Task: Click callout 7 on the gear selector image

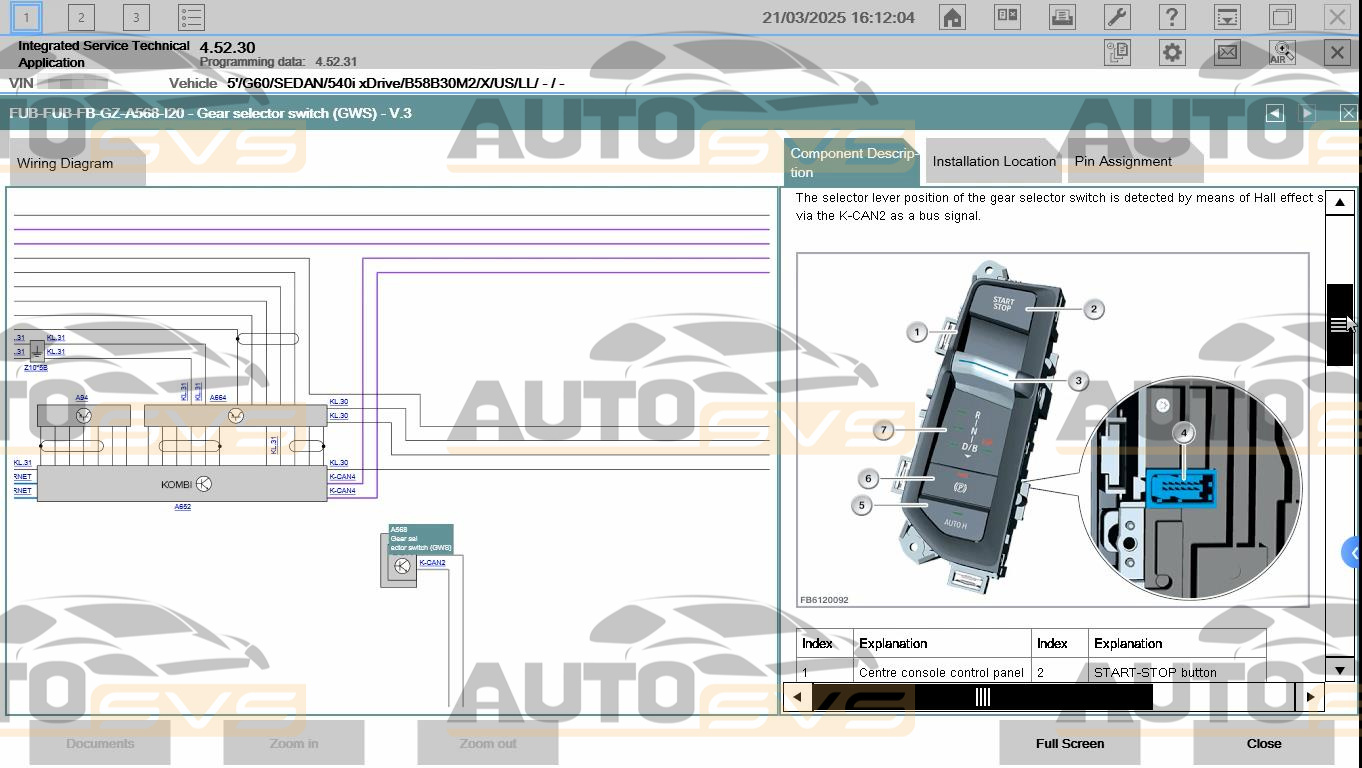Action: (x=883, y=430)
